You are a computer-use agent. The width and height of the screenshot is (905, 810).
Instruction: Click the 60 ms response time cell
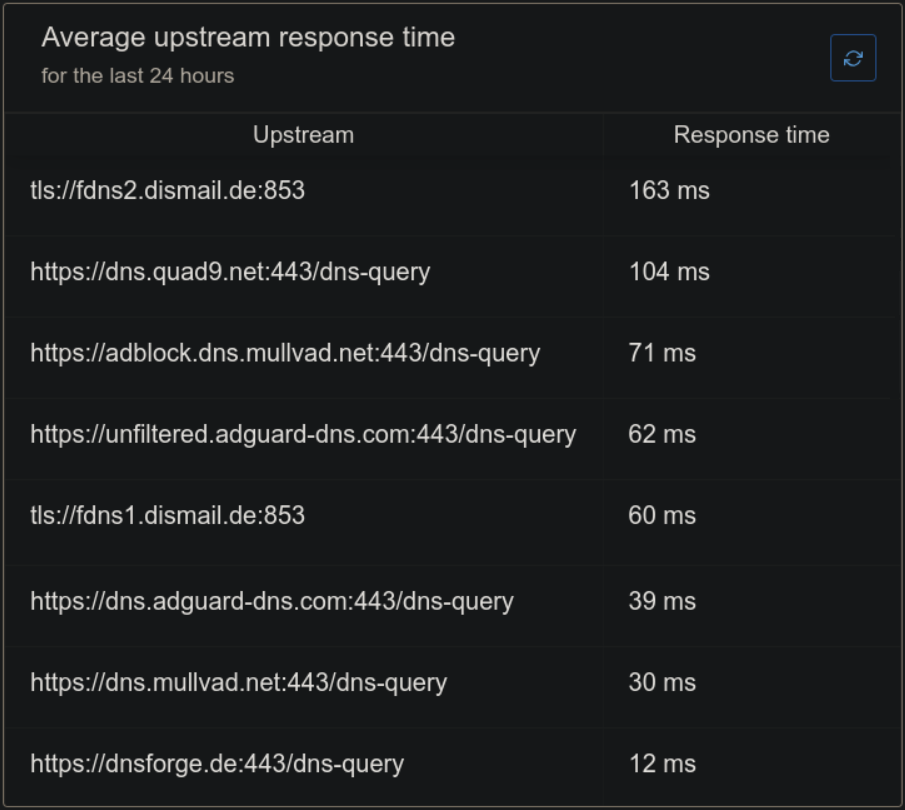662,515
